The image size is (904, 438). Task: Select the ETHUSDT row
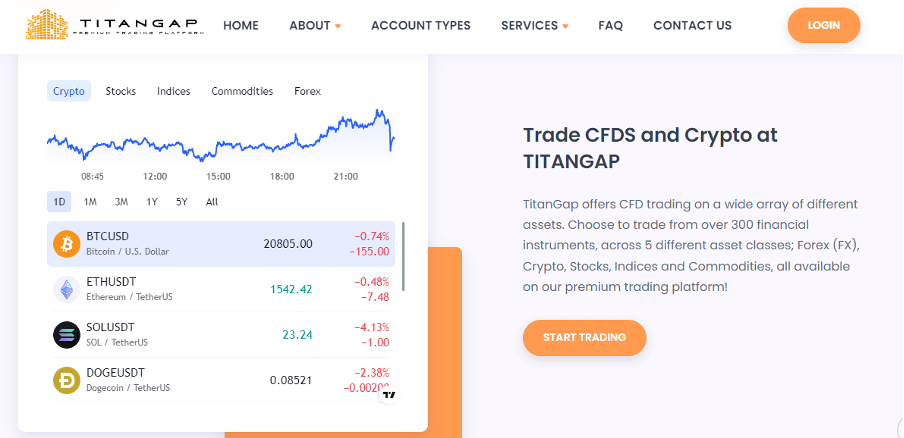tap(221, 289)
